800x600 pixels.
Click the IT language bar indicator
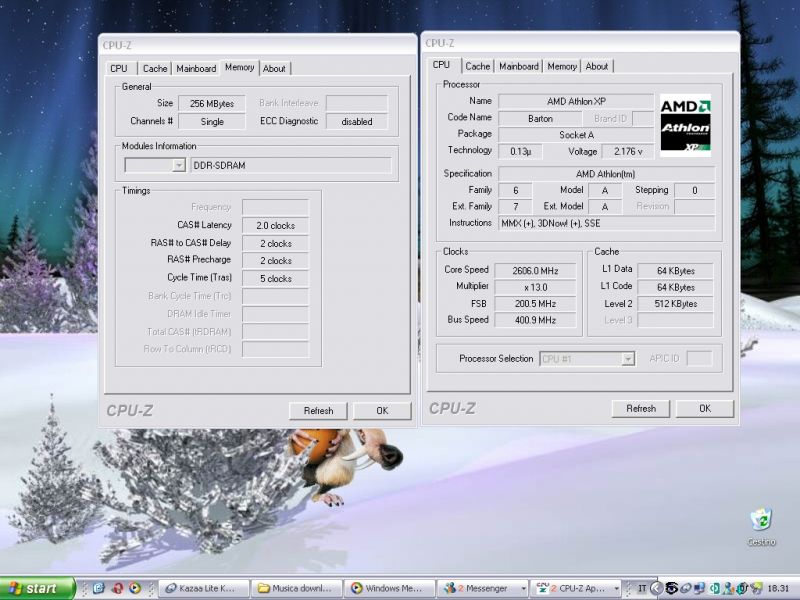pos(642,589)
